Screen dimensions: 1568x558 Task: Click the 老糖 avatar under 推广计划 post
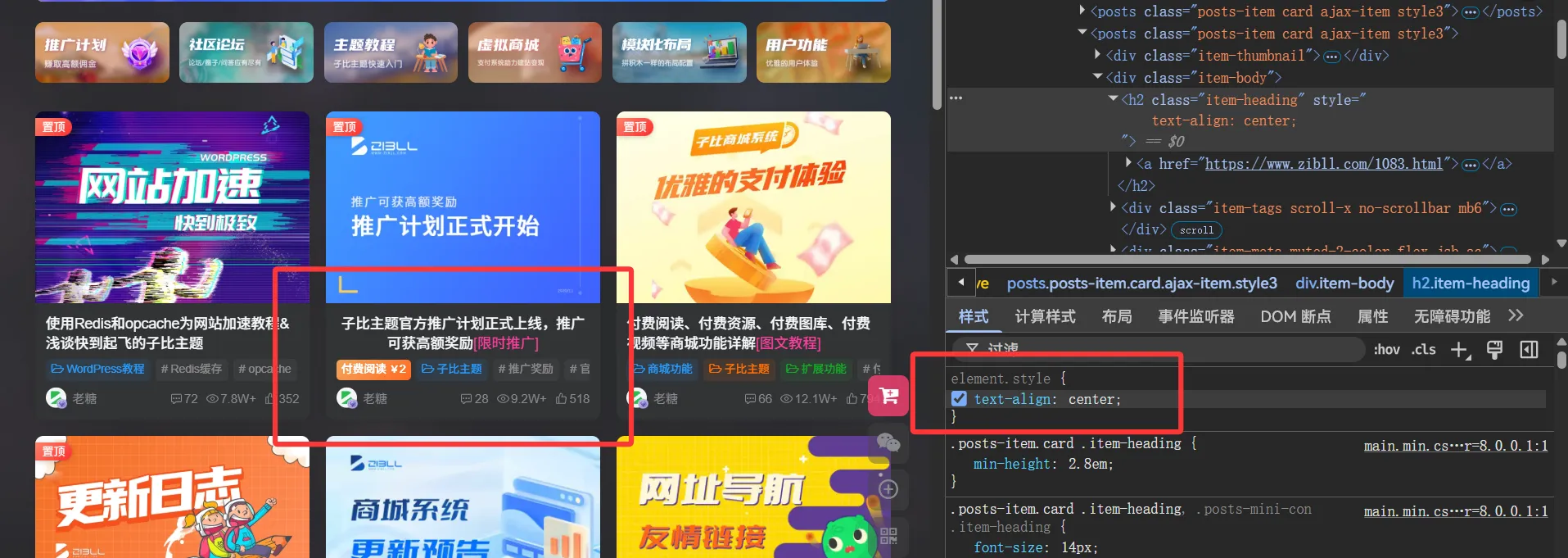346,398
